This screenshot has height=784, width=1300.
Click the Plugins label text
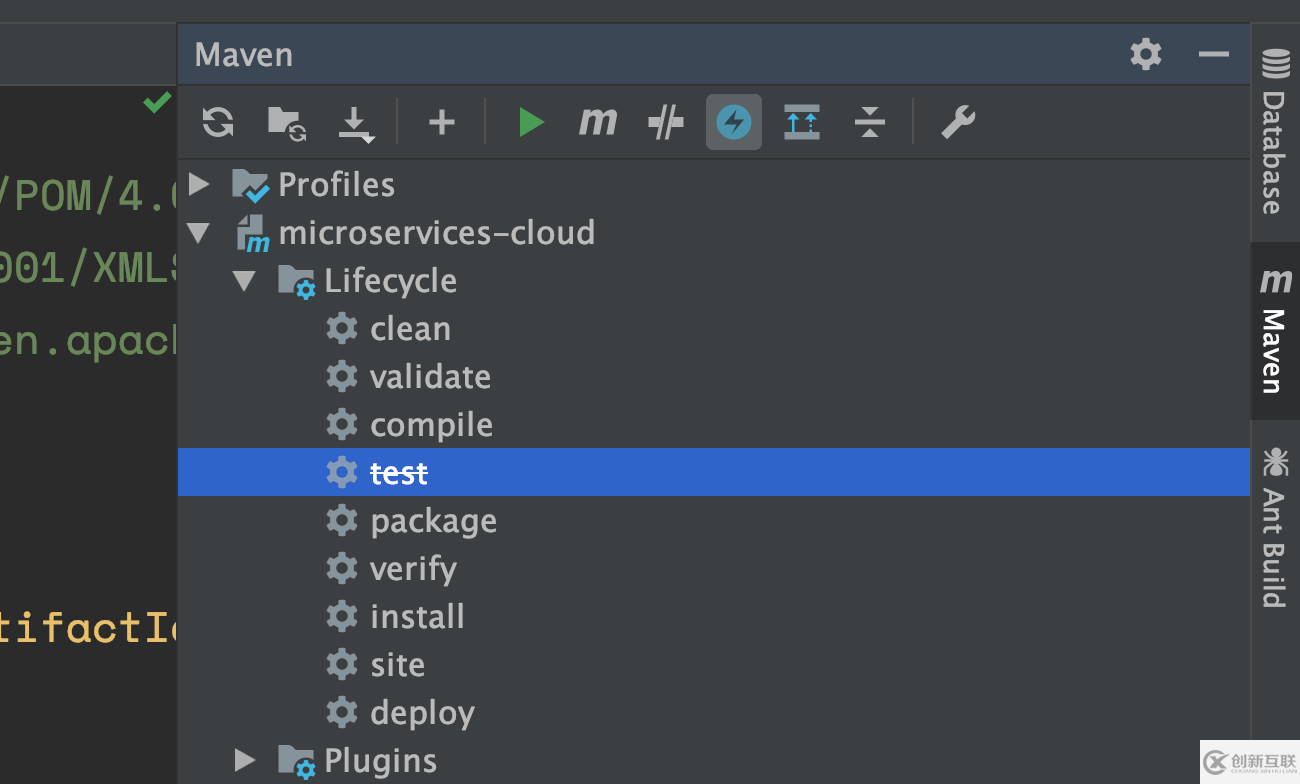[380, 762]
